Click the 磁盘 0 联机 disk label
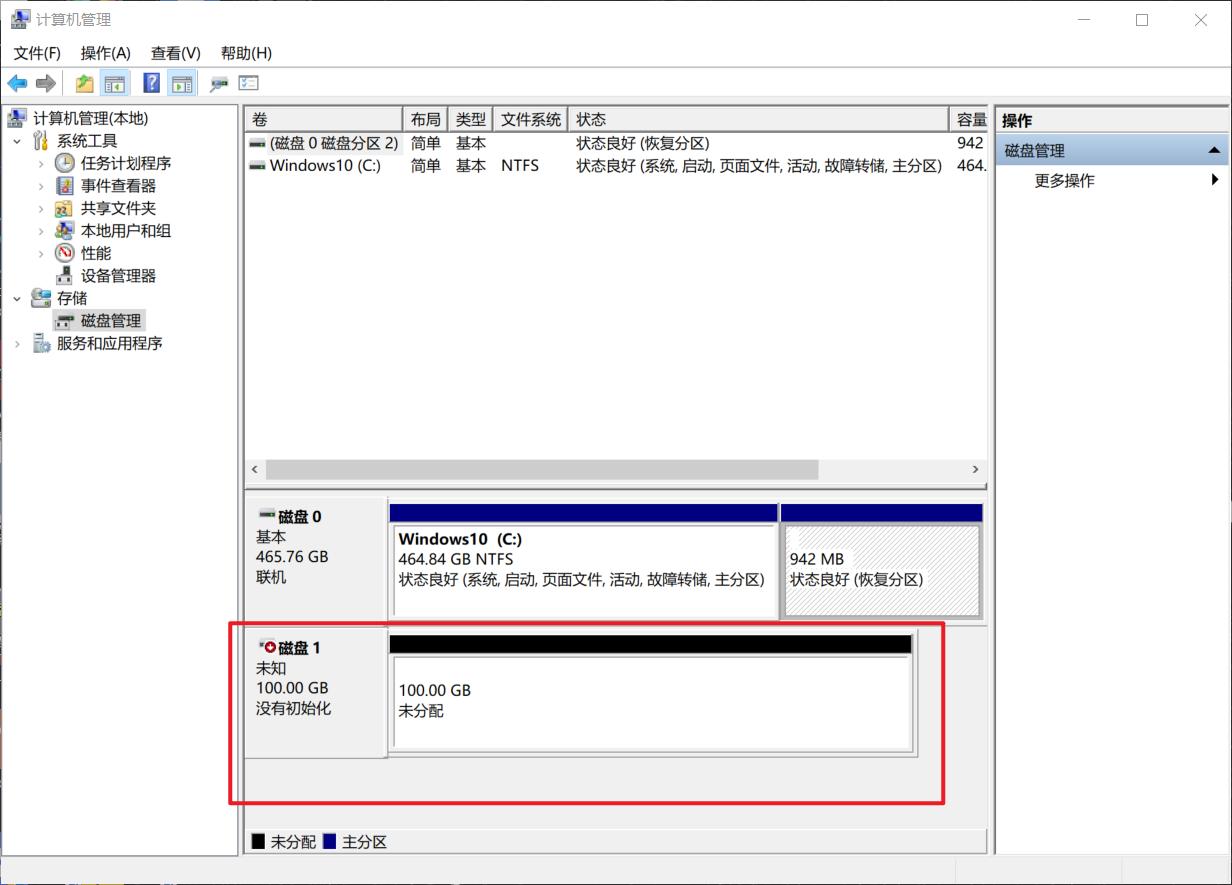Screen dimensions: 1232x885 (x=315, y=560)
